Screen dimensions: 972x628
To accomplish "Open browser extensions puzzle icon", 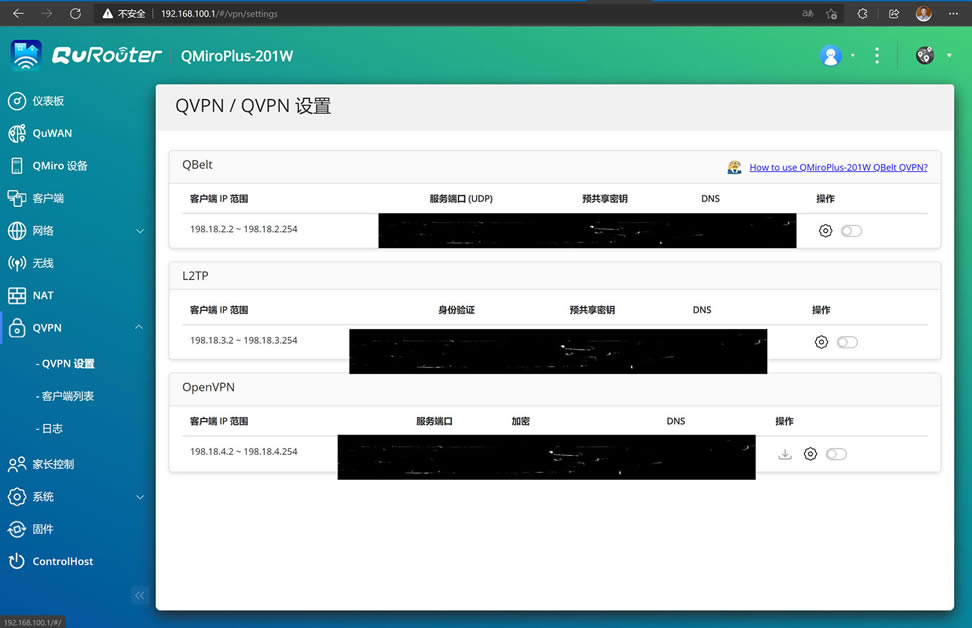I will click(x=862, y=14).
